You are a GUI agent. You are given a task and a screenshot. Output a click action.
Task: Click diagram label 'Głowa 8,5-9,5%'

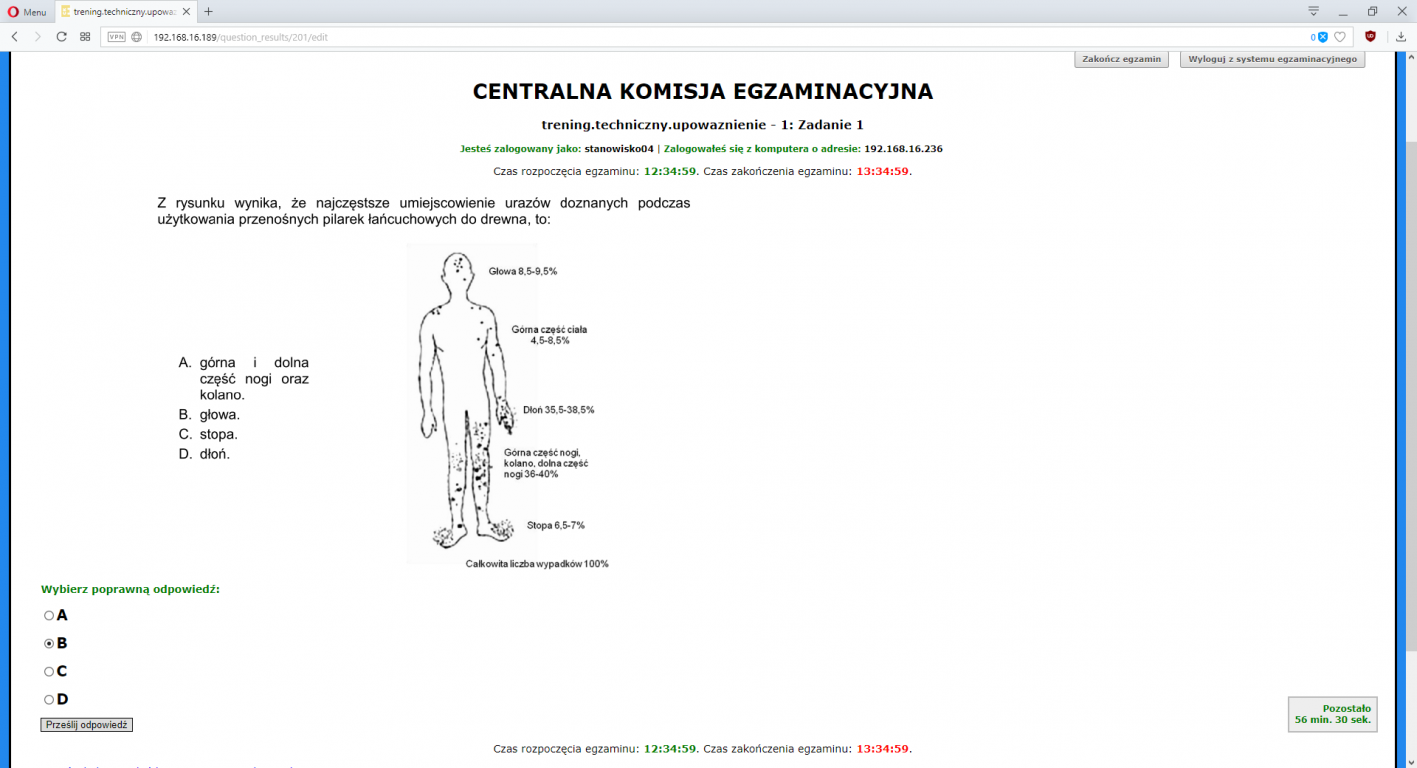(x=523, y=271)
